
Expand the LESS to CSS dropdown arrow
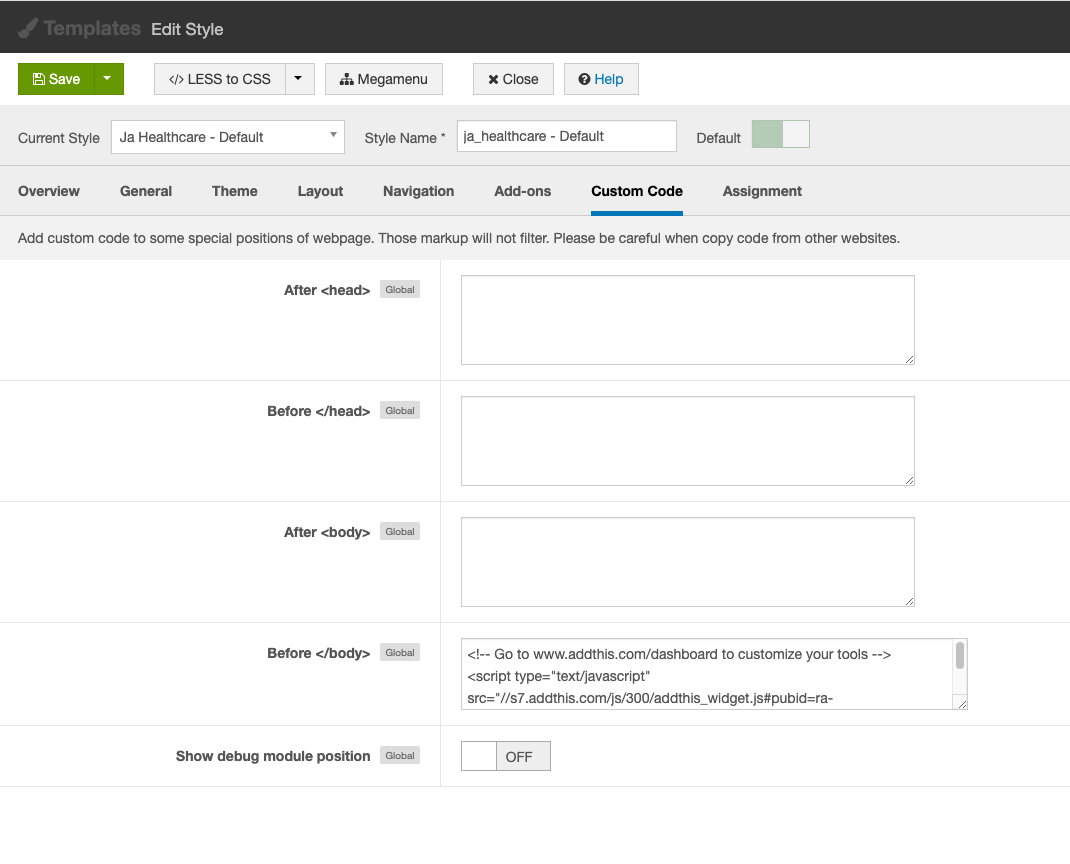[x=299, y=79]
